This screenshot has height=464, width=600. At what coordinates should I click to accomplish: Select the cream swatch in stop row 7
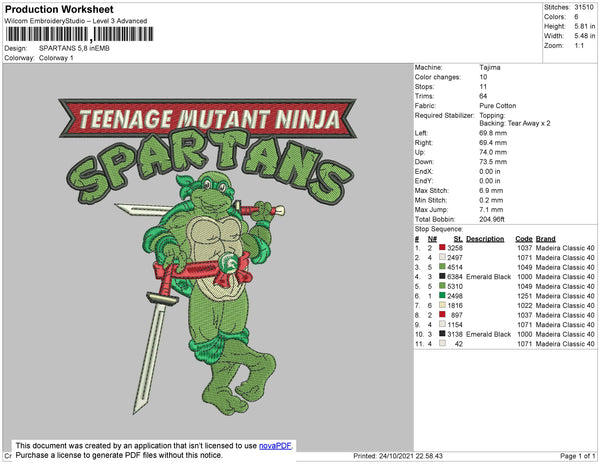click(x=442, y=305)
